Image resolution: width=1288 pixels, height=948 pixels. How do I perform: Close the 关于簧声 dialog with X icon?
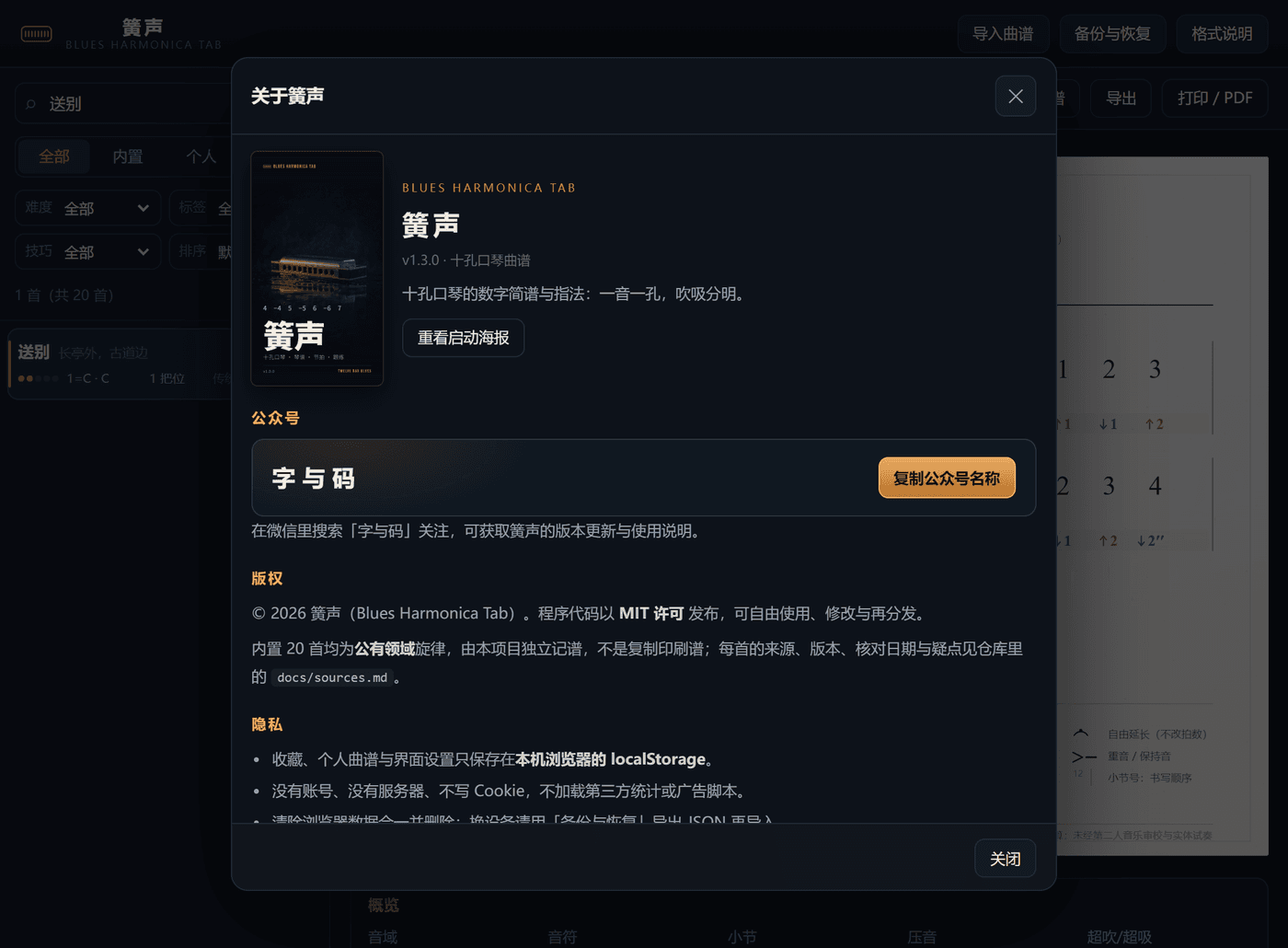click(1016, 96)
